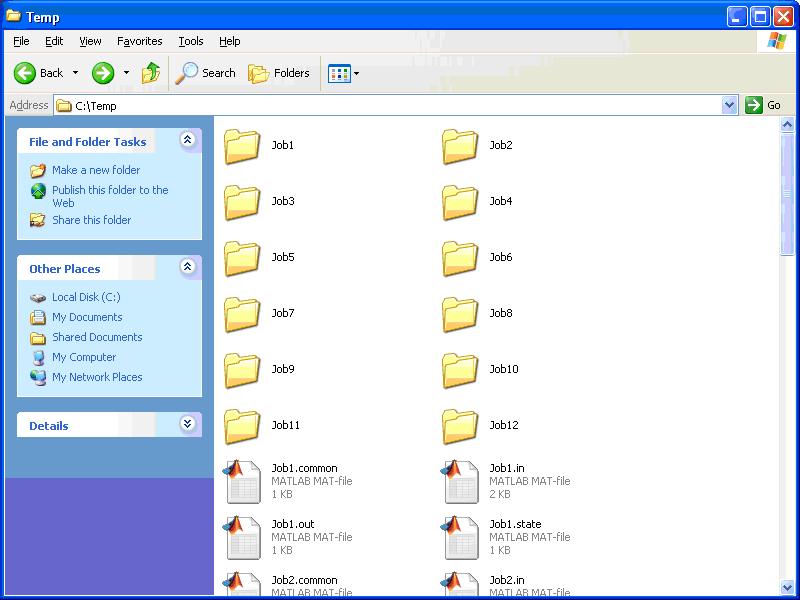Viewport: 800px width, 600px height.
Task: Click the Make a new folder link
Action: pos(96,170)
